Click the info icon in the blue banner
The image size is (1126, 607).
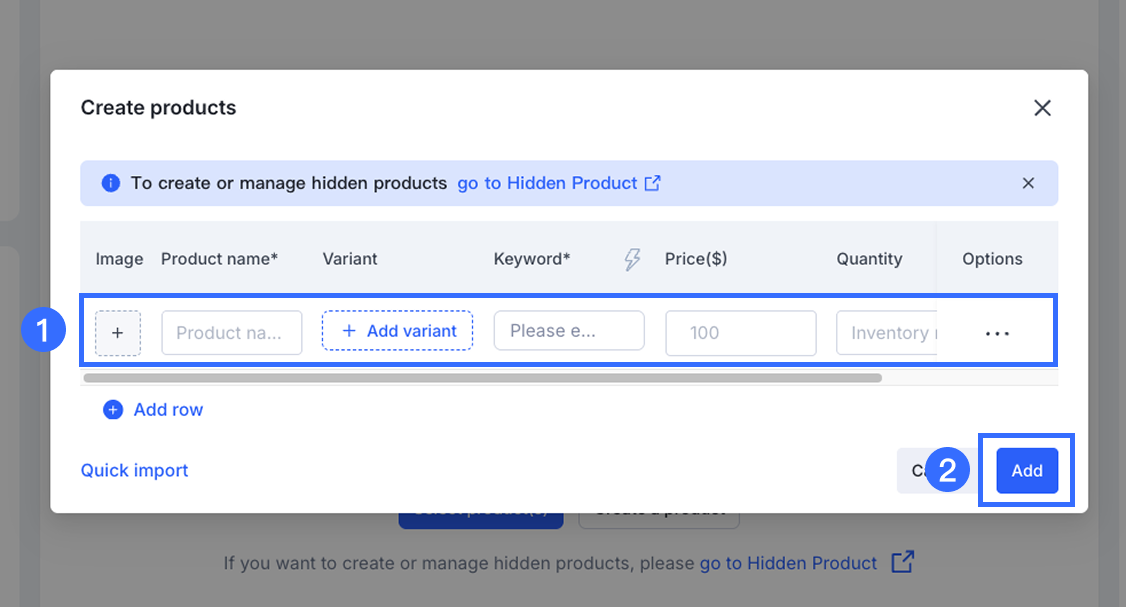tap(110, 183)
